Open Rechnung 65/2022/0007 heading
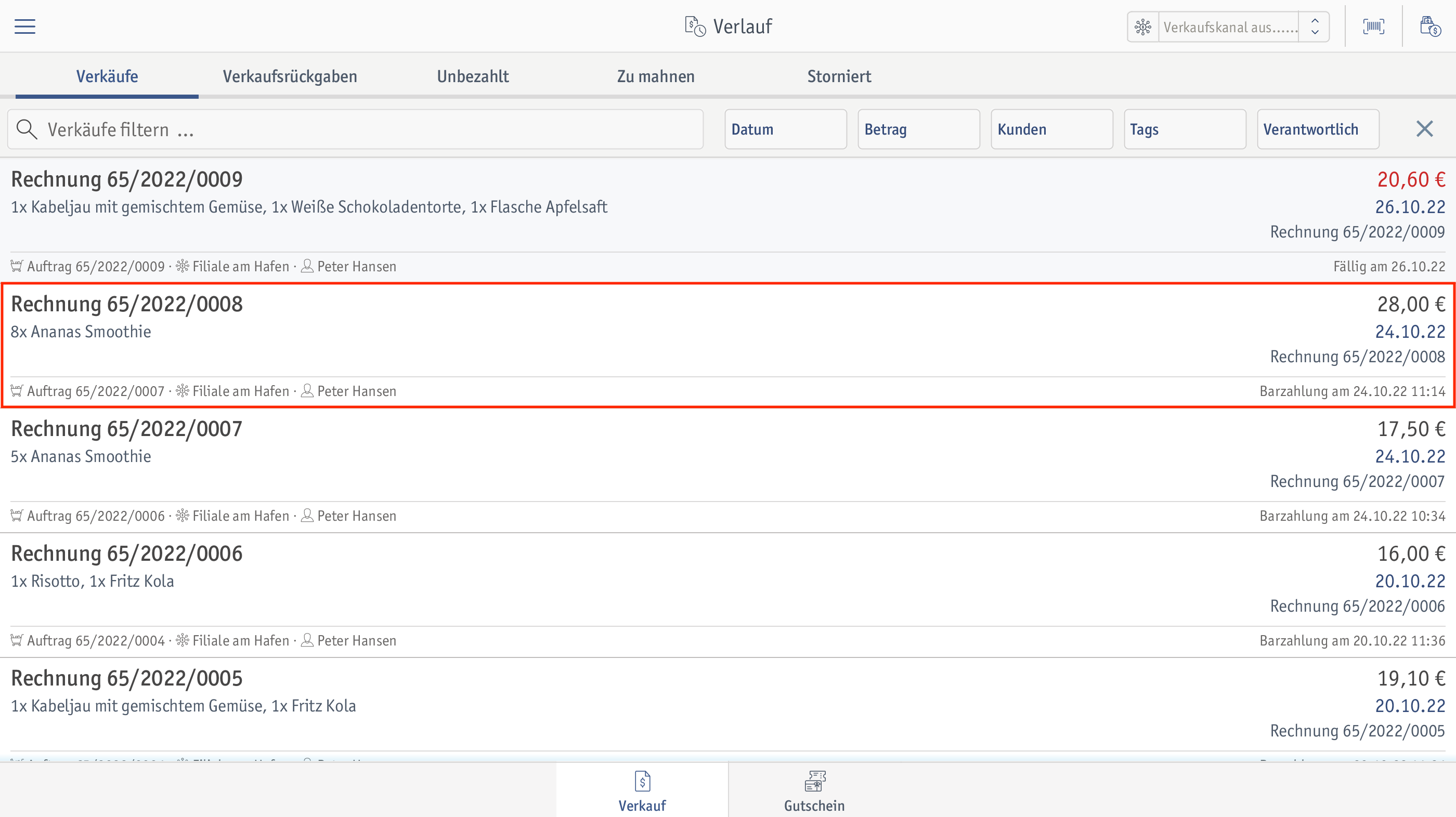The image size is (1456, 817). (126, 429)
